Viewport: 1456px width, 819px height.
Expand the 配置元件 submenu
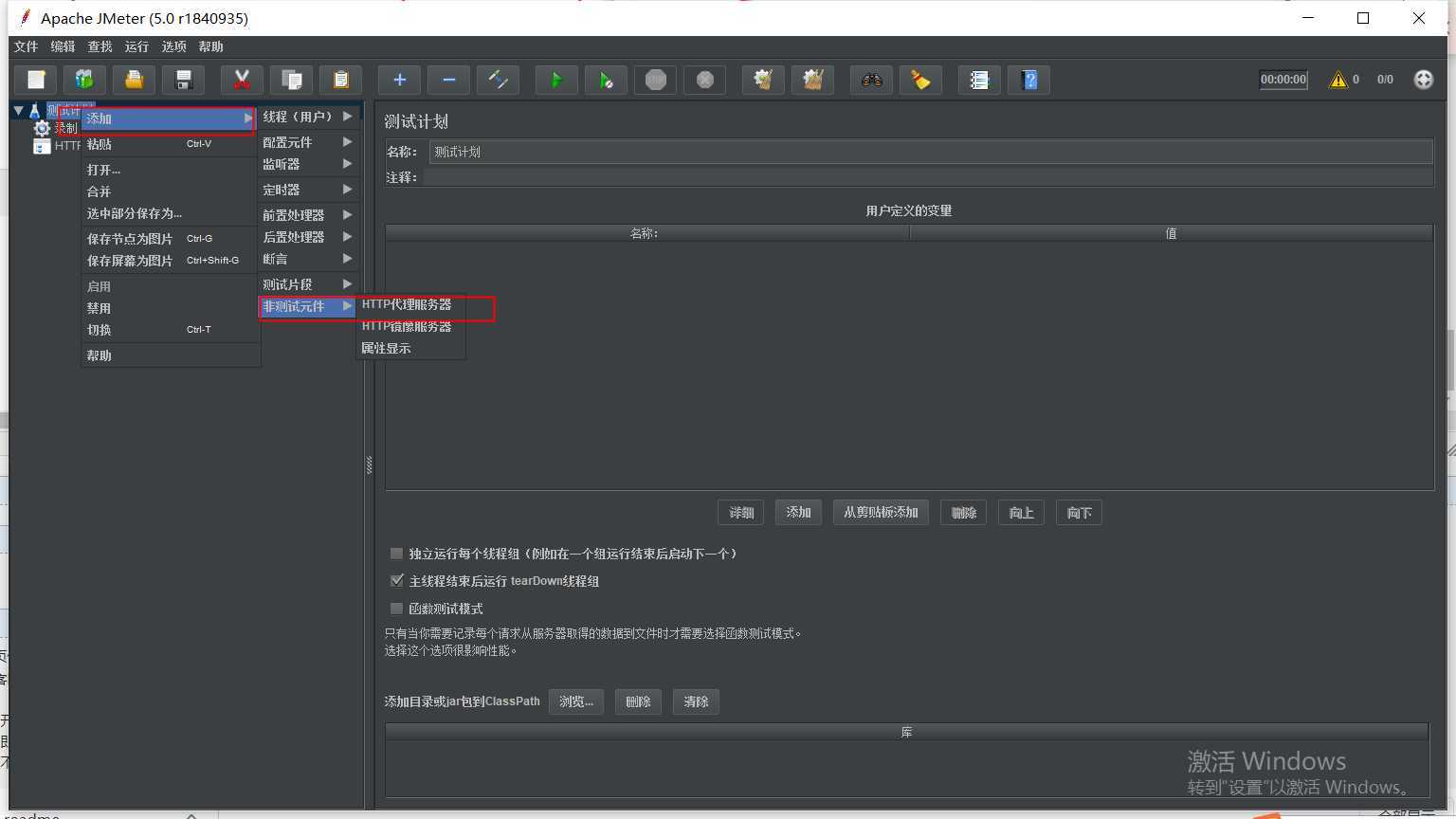click(x=308, y=142)
